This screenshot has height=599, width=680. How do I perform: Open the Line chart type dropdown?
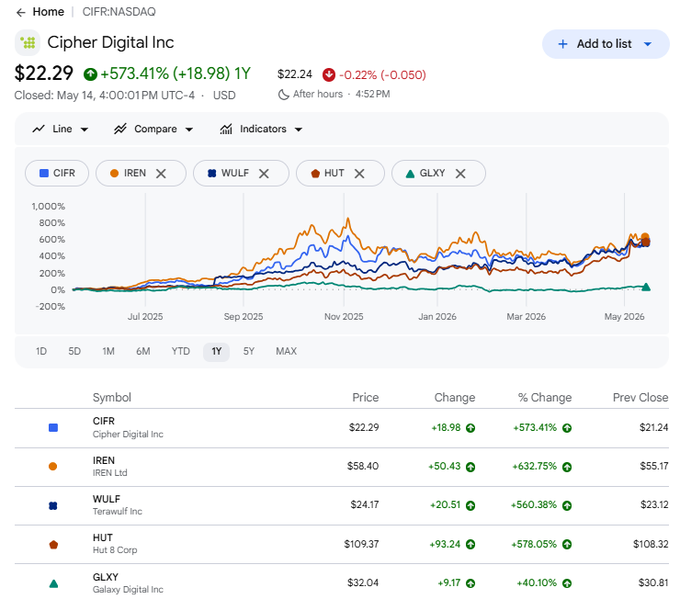coord(60,129)
